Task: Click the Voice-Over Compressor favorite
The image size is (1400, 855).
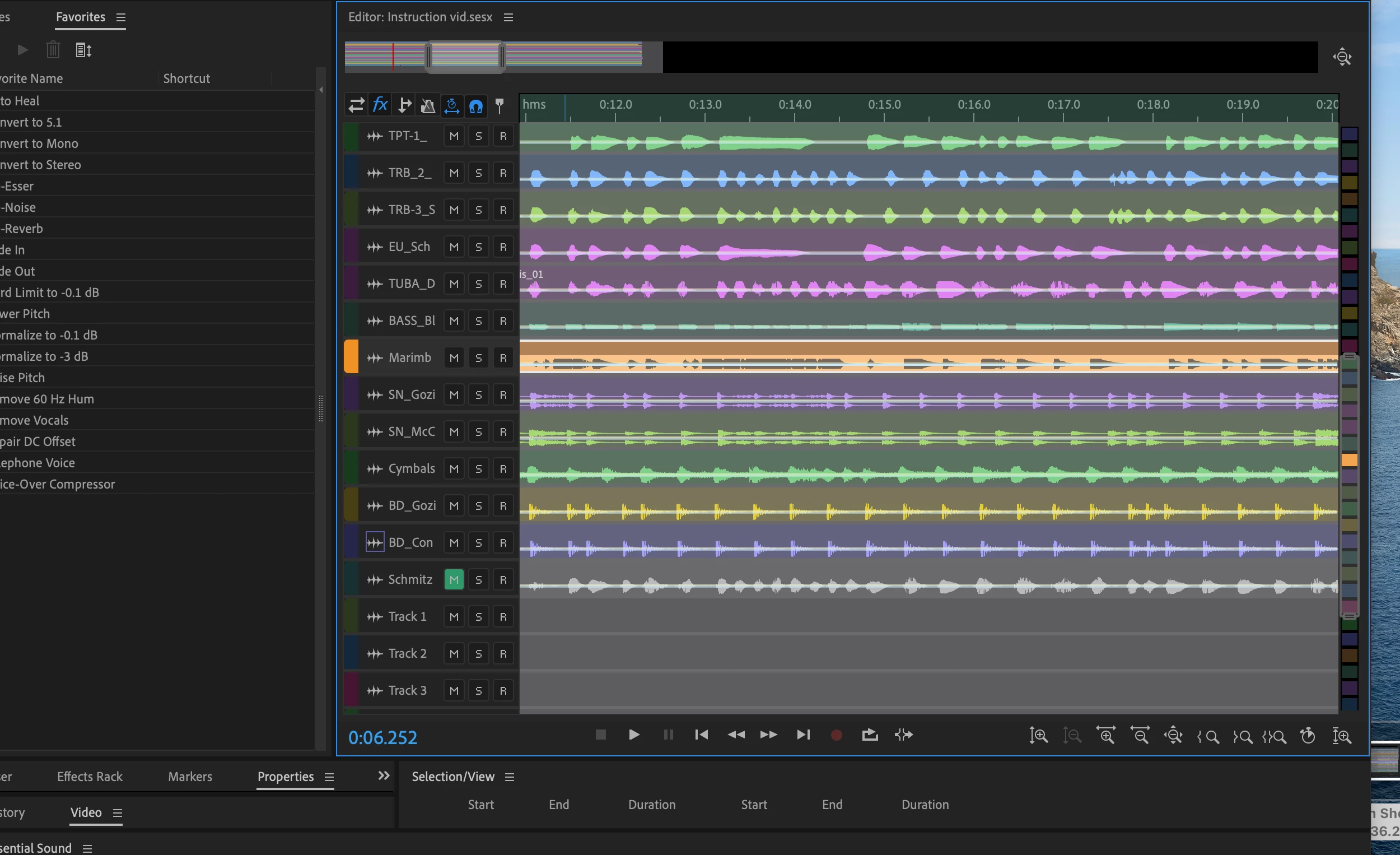Action: 57,484
